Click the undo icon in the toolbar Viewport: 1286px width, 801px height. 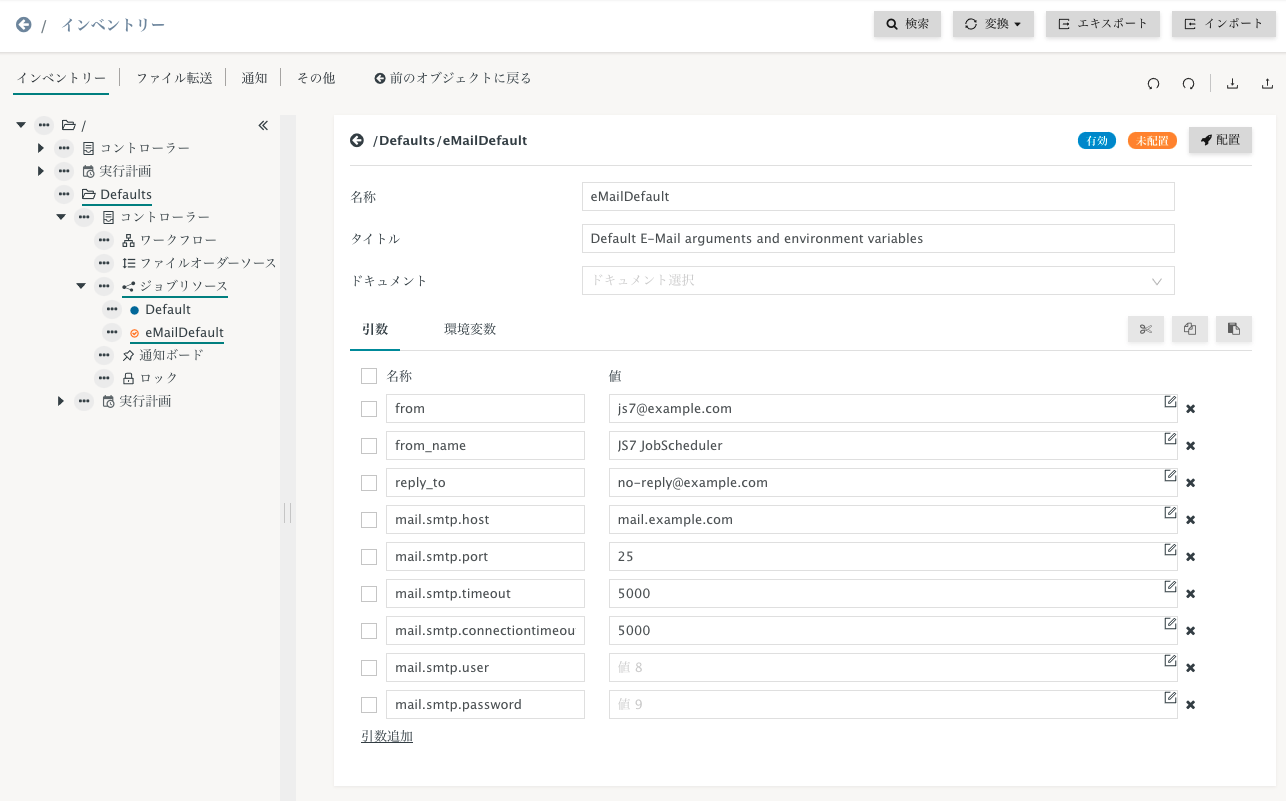(x=1153, y=84)
